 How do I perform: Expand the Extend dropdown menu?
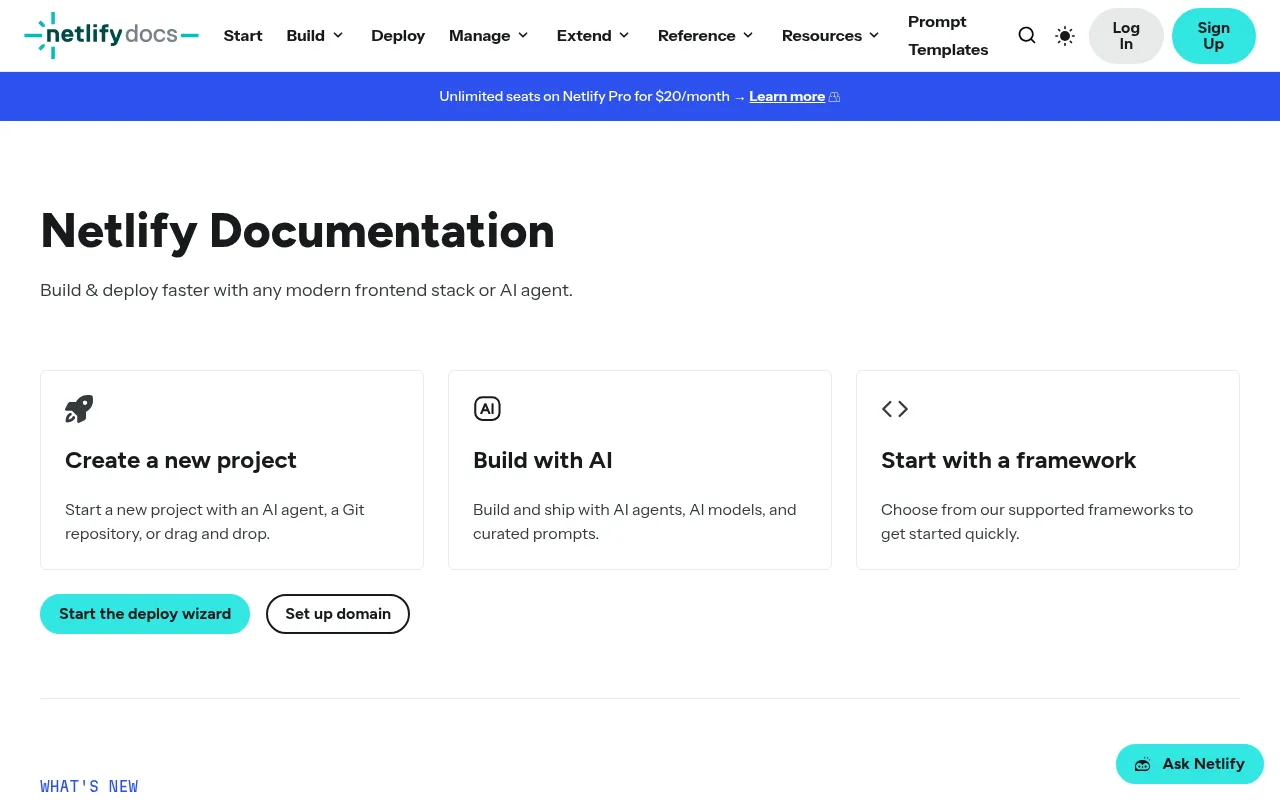(x=594, y=36)
